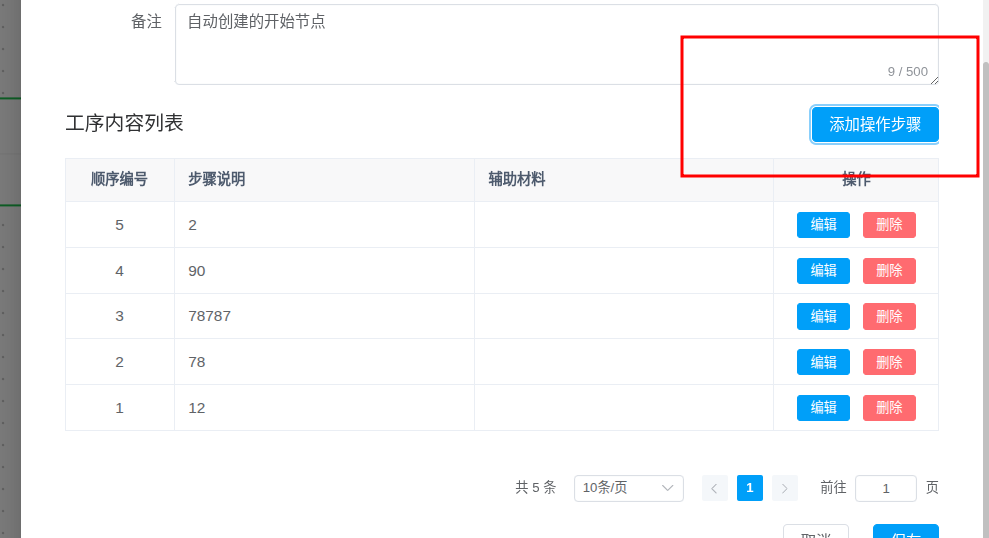Screen dimensions: 989x538
Task: Delete the row with sequence number 2
Action: click(889, 362)
